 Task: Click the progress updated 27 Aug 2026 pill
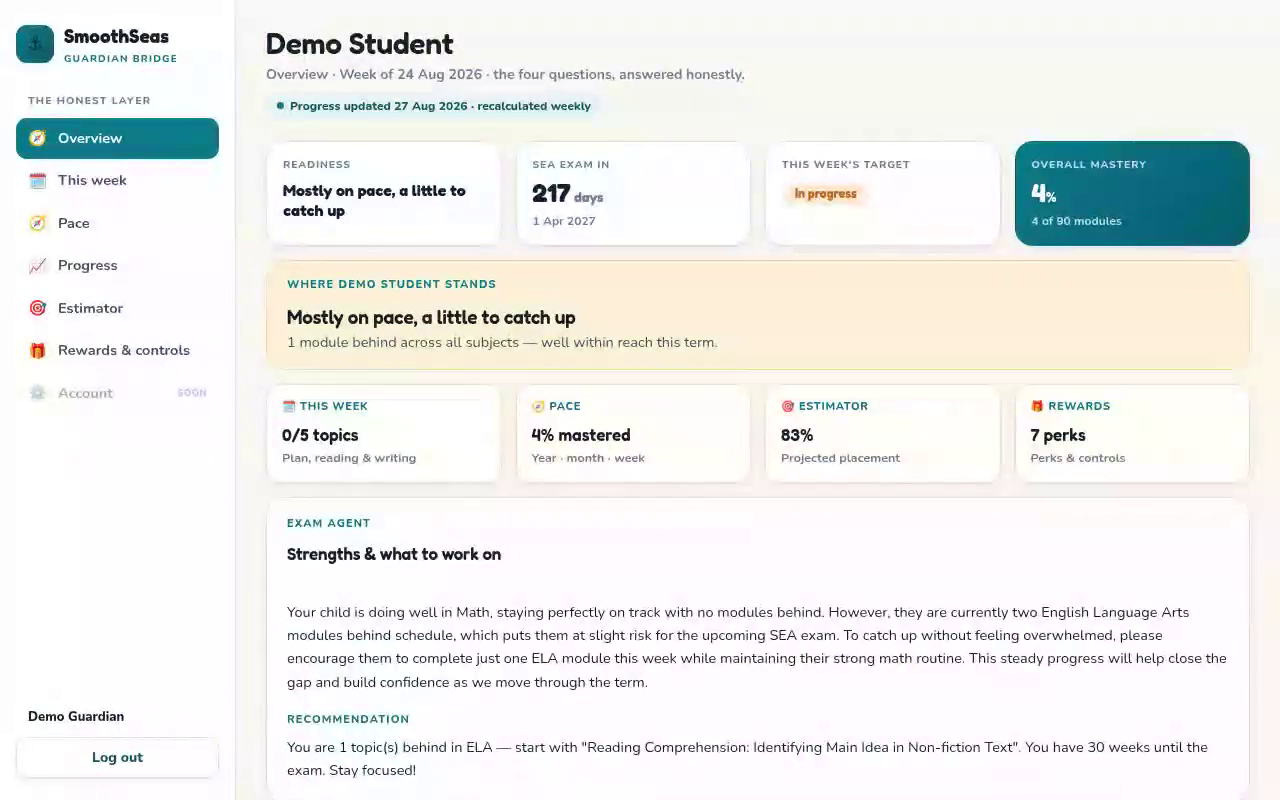point(433,106)
